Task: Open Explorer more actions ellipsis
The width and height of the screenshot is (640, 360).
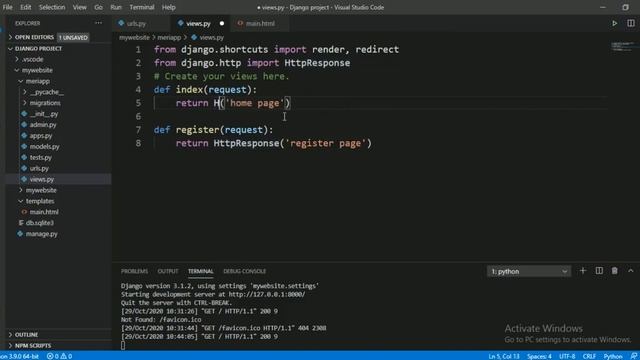Action: [98, 23]
